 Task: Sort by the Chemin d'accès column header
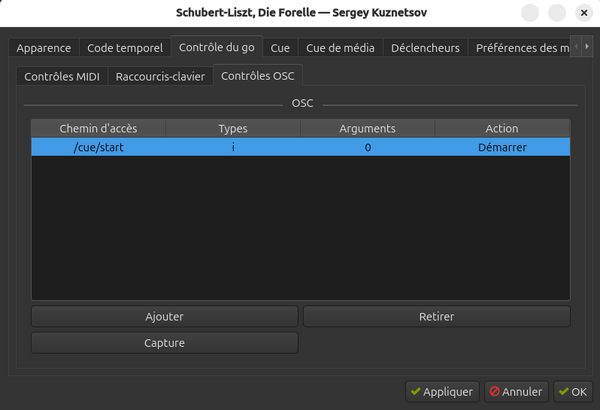(x=98, y=128)
